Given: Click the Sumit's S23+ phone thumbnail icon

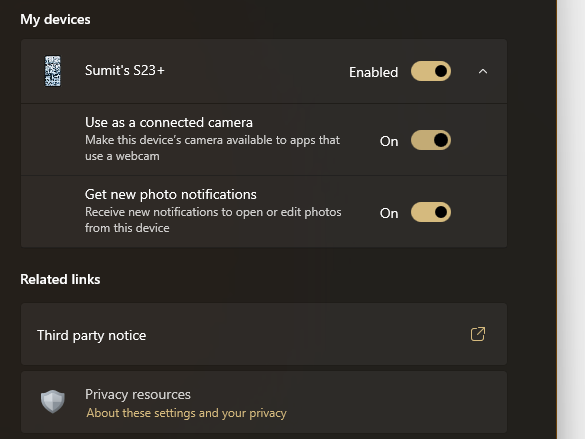Looking at the screenshot, I should coord(53,71).
